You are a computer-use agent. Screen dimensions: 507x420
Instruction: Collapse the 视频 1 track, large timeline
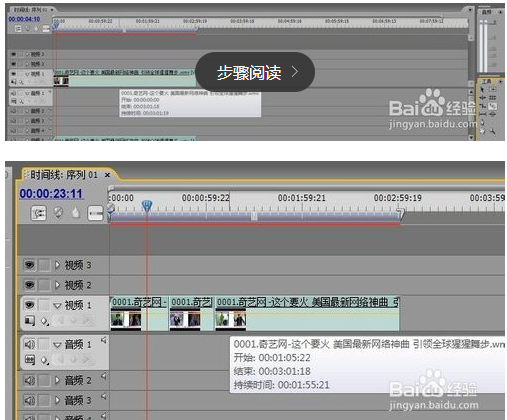tap(57, 305)
